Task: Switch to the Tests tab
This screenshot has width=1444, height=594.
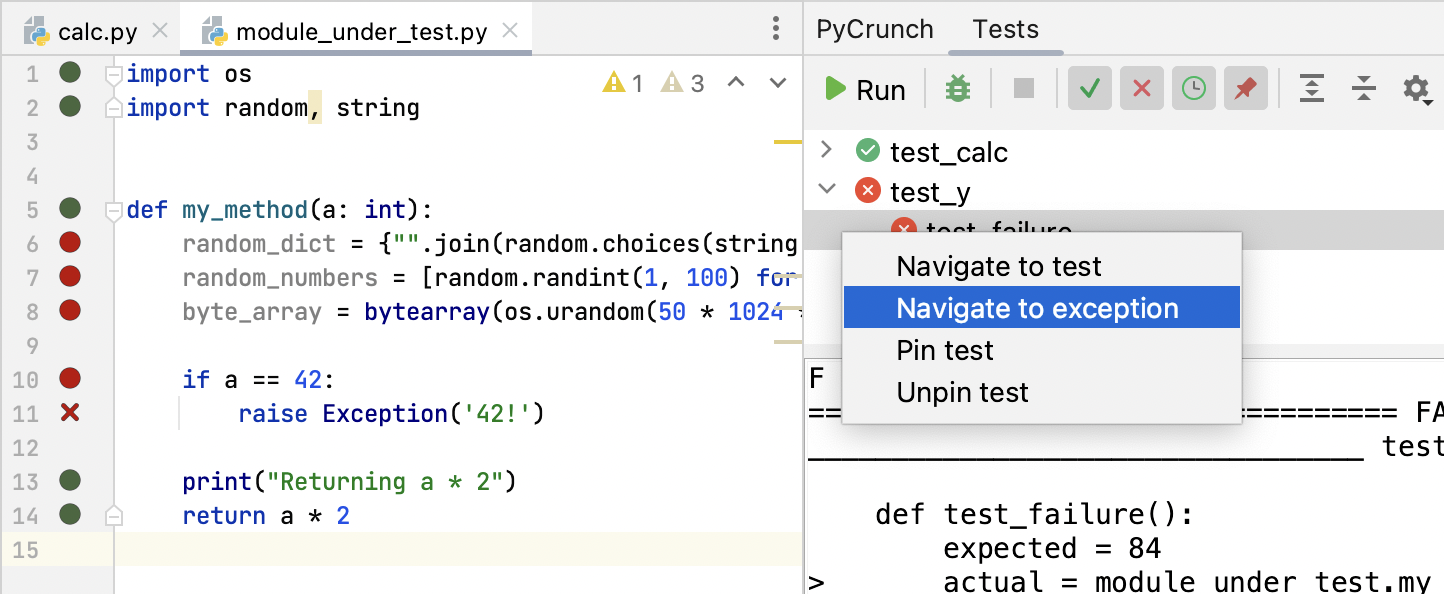Action: click(1006, 29)
